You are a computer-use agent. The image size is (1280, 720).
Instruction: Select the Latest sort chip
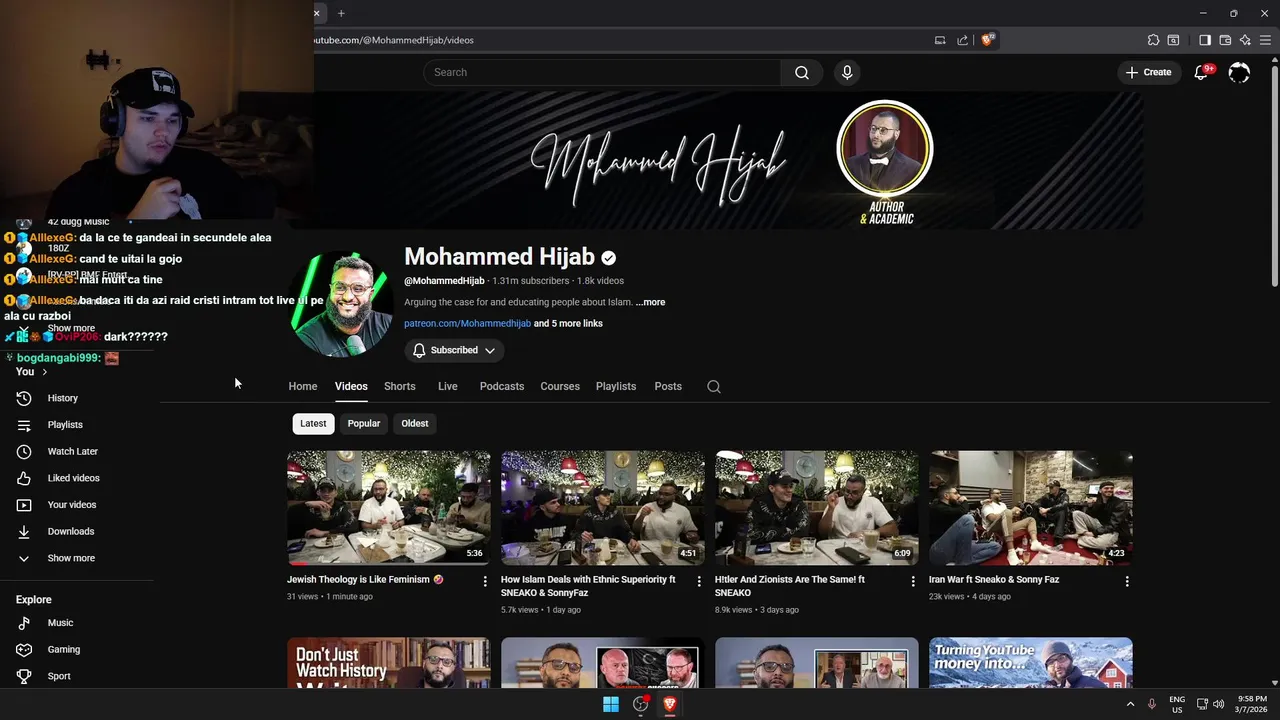pos(313,423)
